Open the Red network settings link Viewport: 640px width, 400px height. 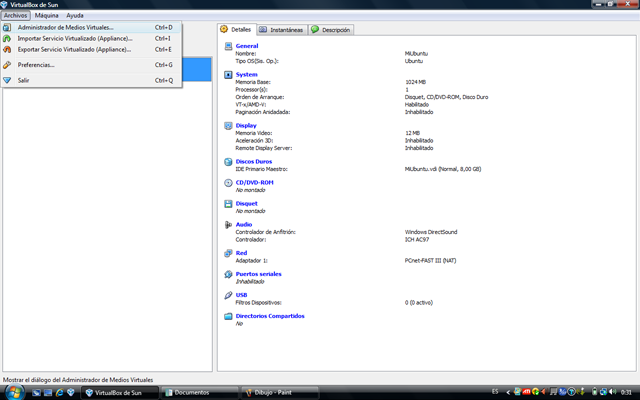coord(241,253)
